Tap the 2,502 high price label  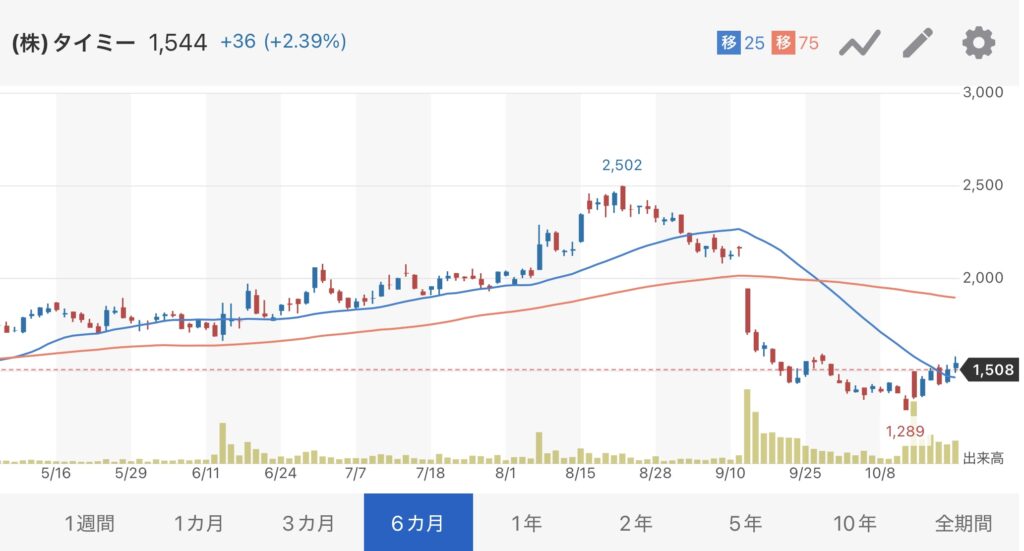coord(621,165)
